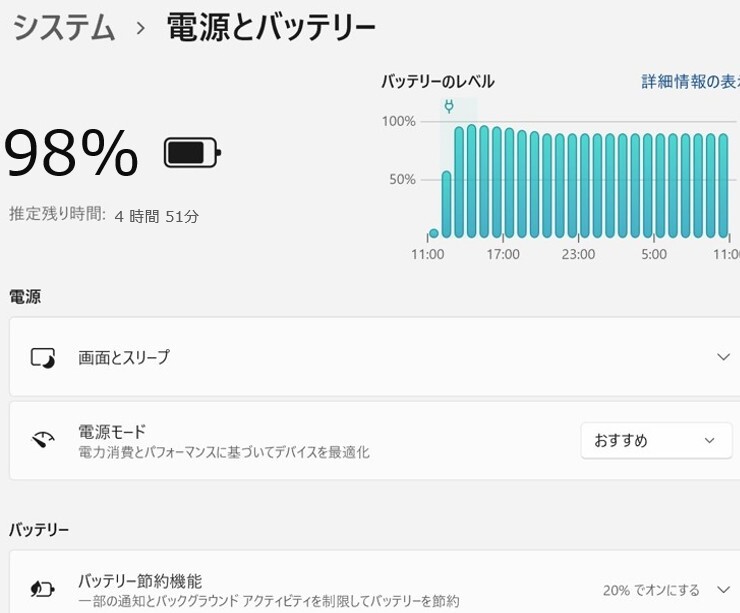Expand the バッテリー節約機能 chevron

(x=723, y=590)
